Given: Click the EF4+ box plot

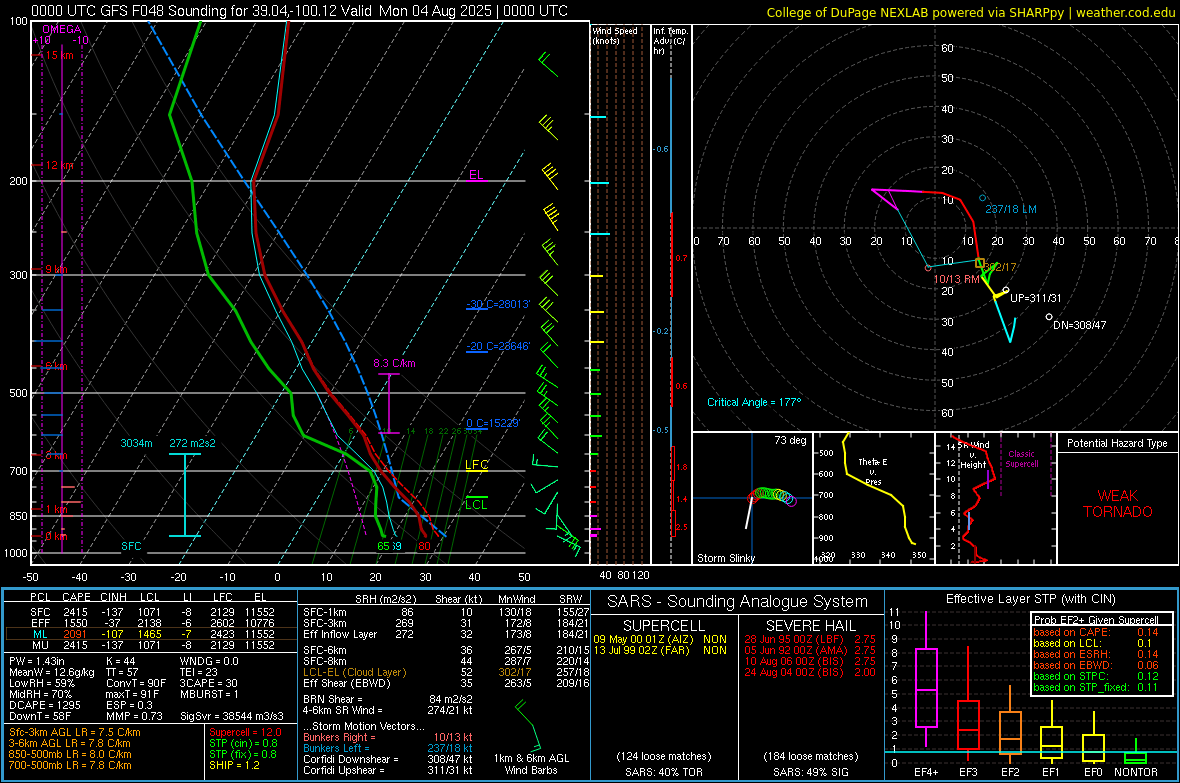Looking at the screenshot, I should pos(926,678).
